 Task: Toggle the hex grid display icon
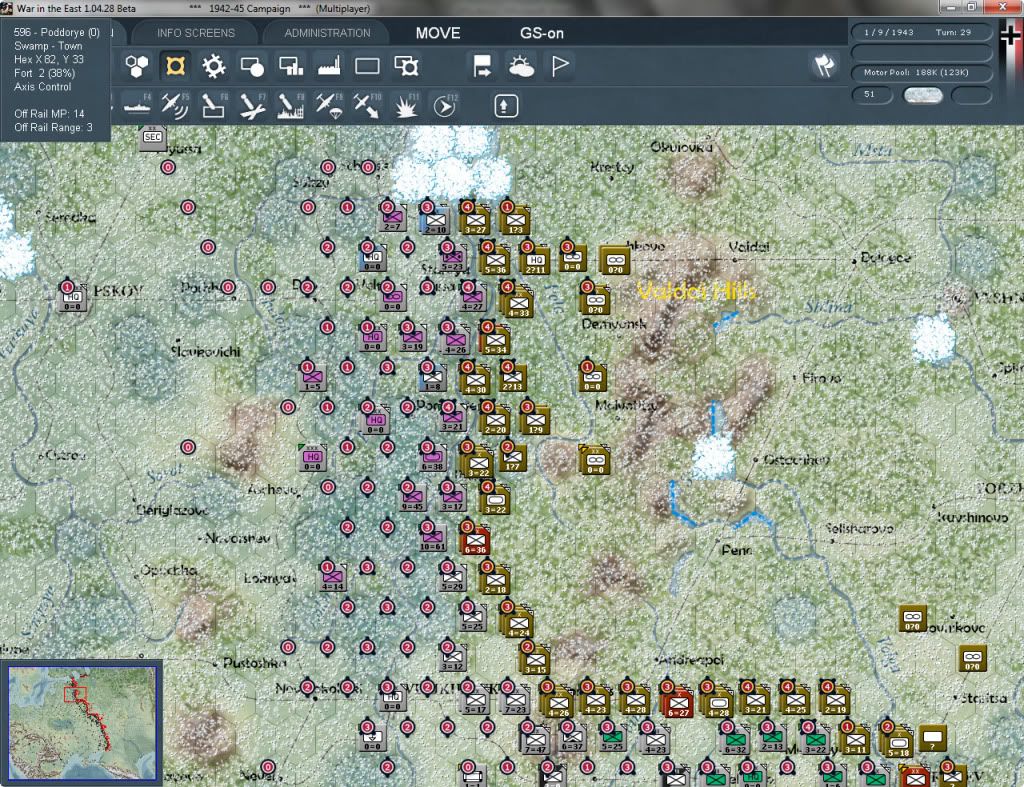click(137, 66)
